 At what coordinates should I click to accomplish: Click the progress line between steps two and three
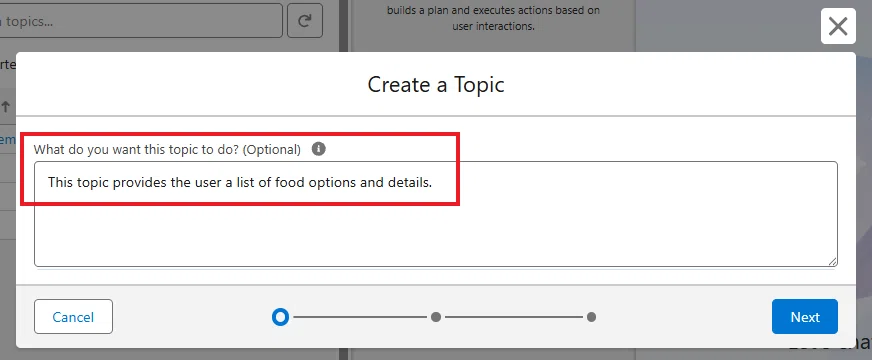point(514,317)
